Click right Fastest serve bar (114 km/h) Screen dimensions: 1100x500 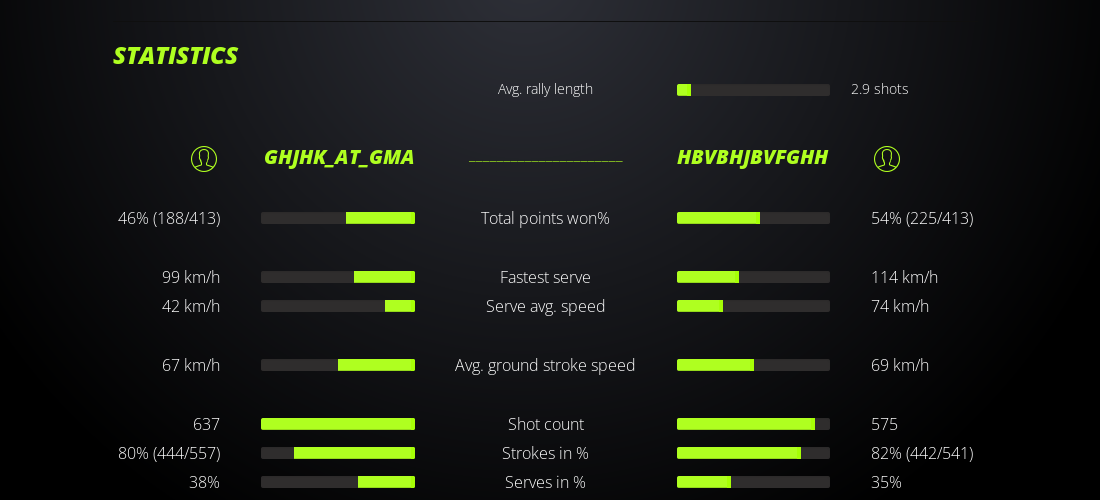tap(753, 277)
